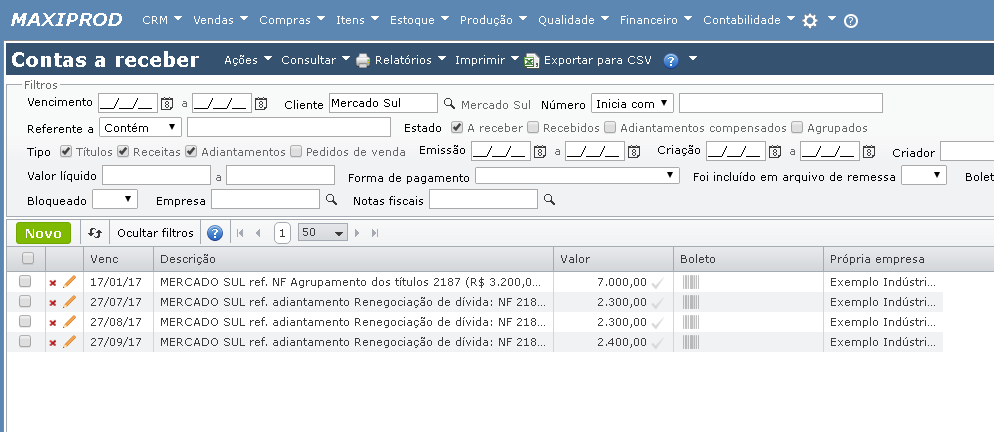Open the Compras menu
994x432 pixels.
[x=292, y=20]
